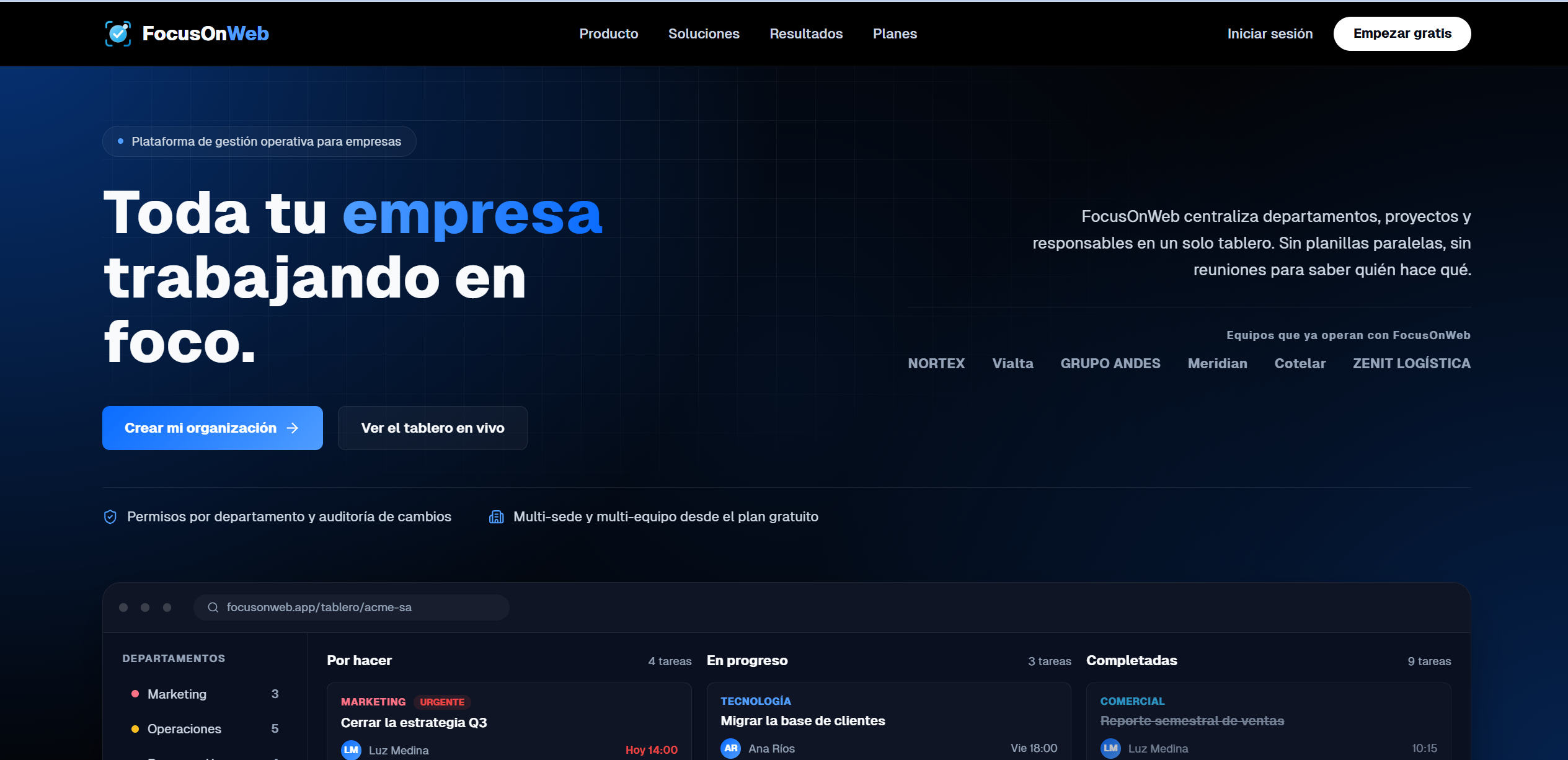
Task: Select the Marketing department row
Action: coord(205,694)
